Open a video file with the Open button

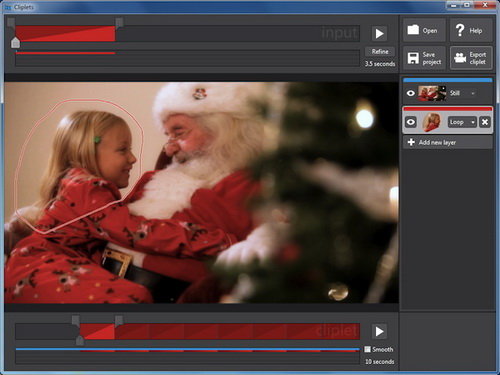424,30
